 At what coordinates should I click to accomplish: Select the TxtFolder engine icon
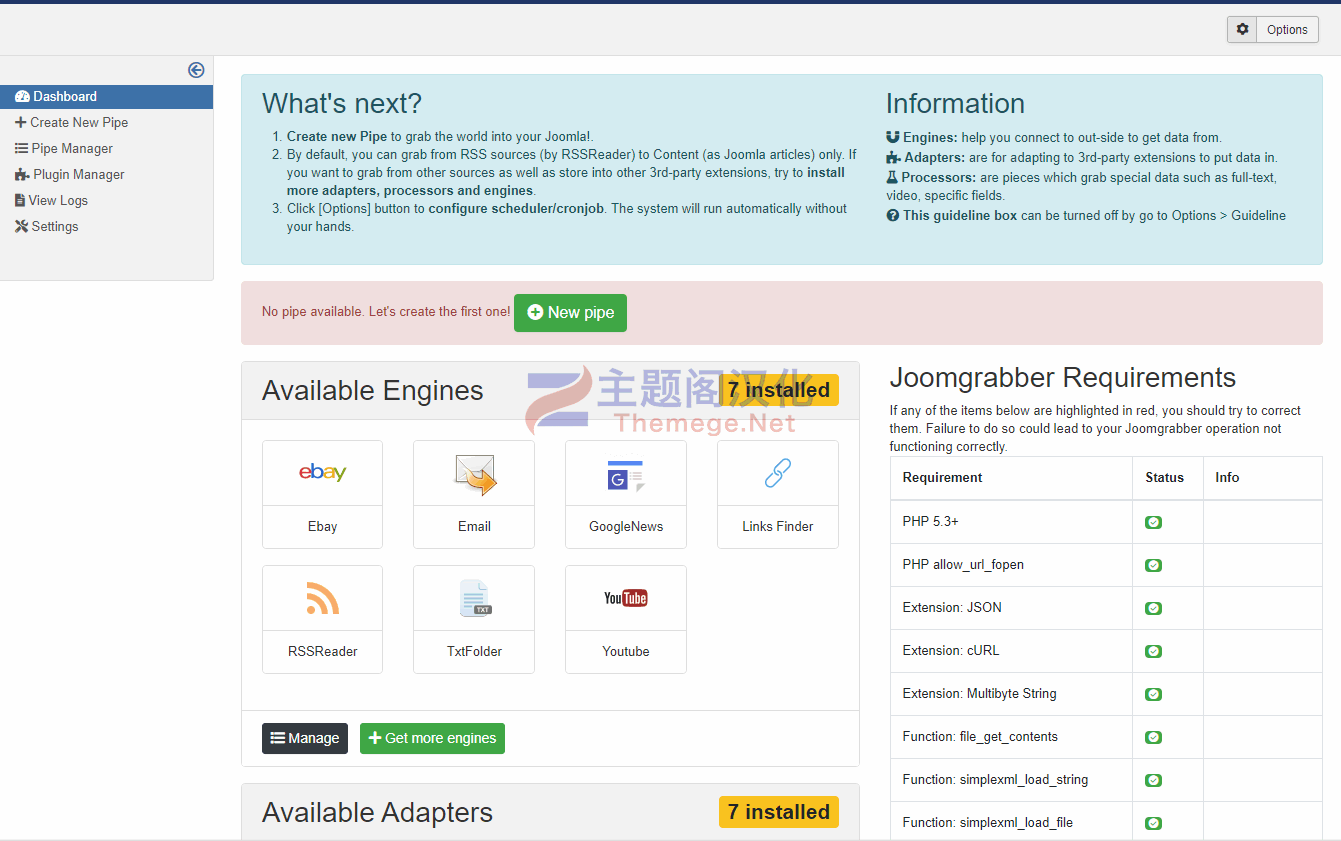coord(475,598)
